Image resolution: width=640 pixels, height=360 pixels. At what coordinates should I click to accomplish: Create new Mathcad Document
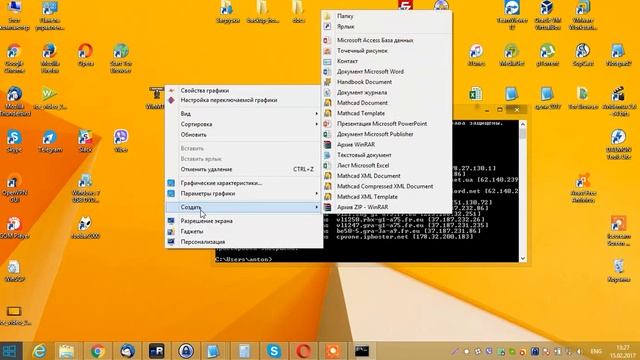tap(387, 103)
